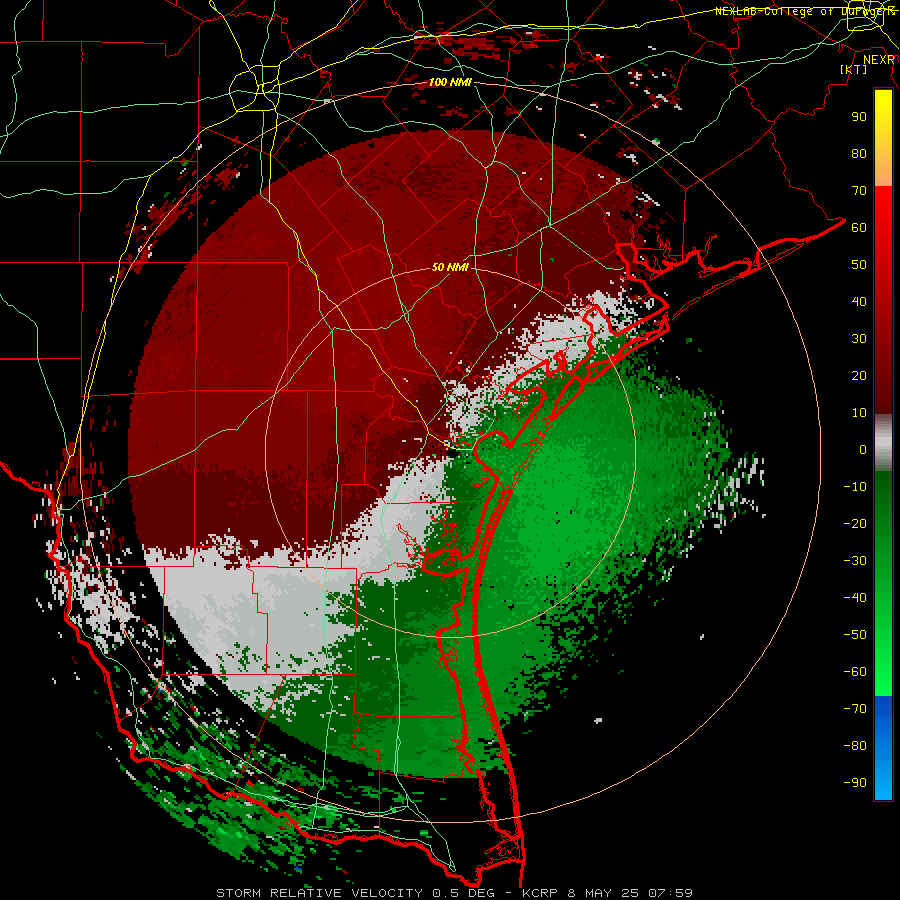The height and width of the screenshot is (900, 900).
Task: Click the "-50" value on the velocity scale
Action: [855, 635]
